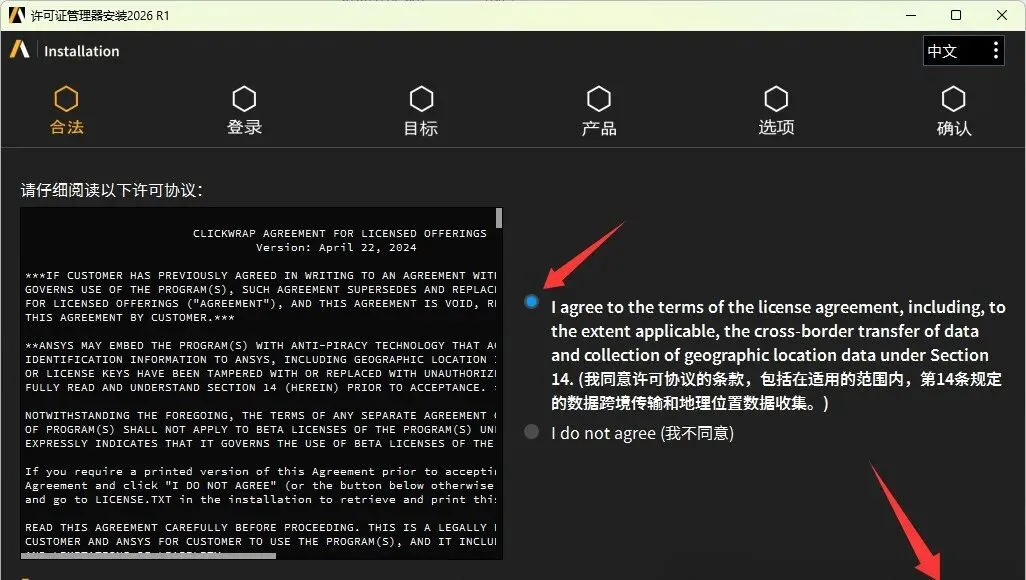Open the 中文 language dropdown
Image resolution: width=1026 pixels, height=580 pixels.
pos(963,50)
